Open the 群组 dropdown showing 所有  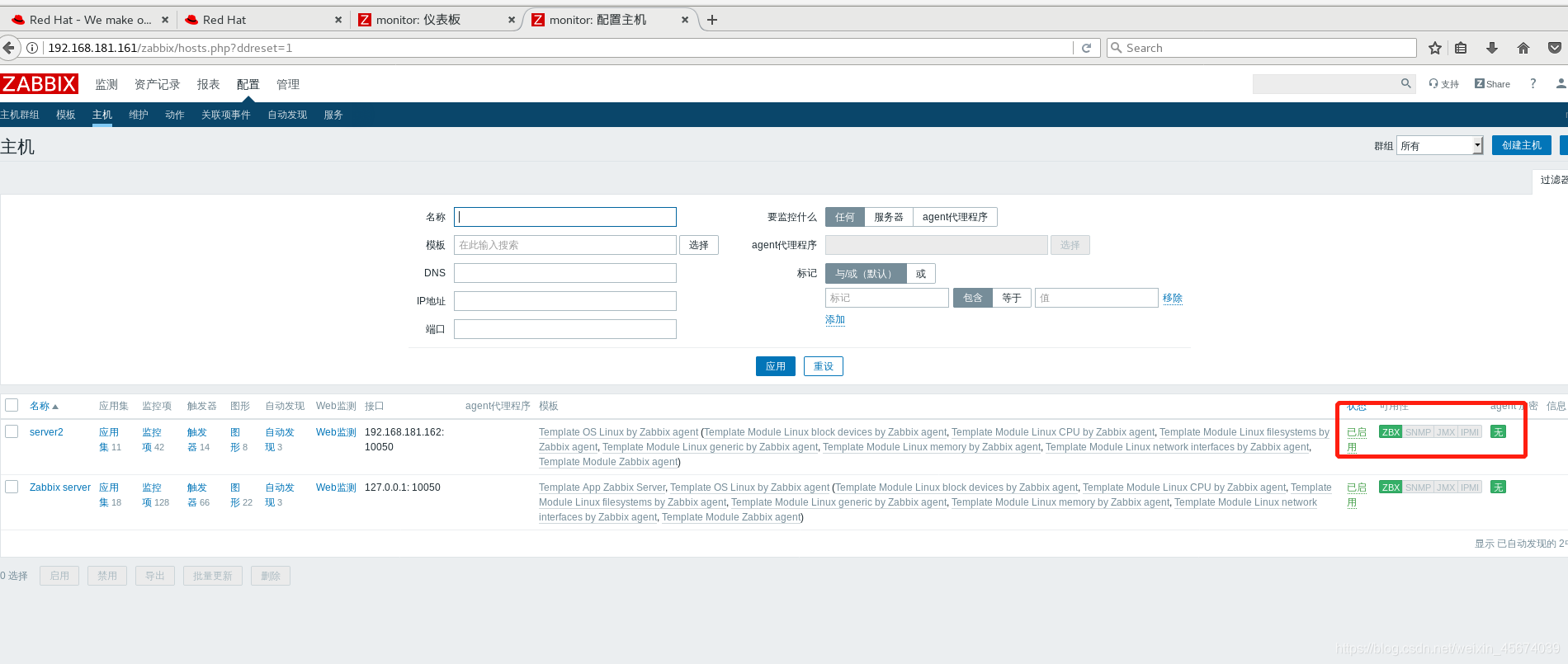pyautogui.click(x=1440, y=146)
